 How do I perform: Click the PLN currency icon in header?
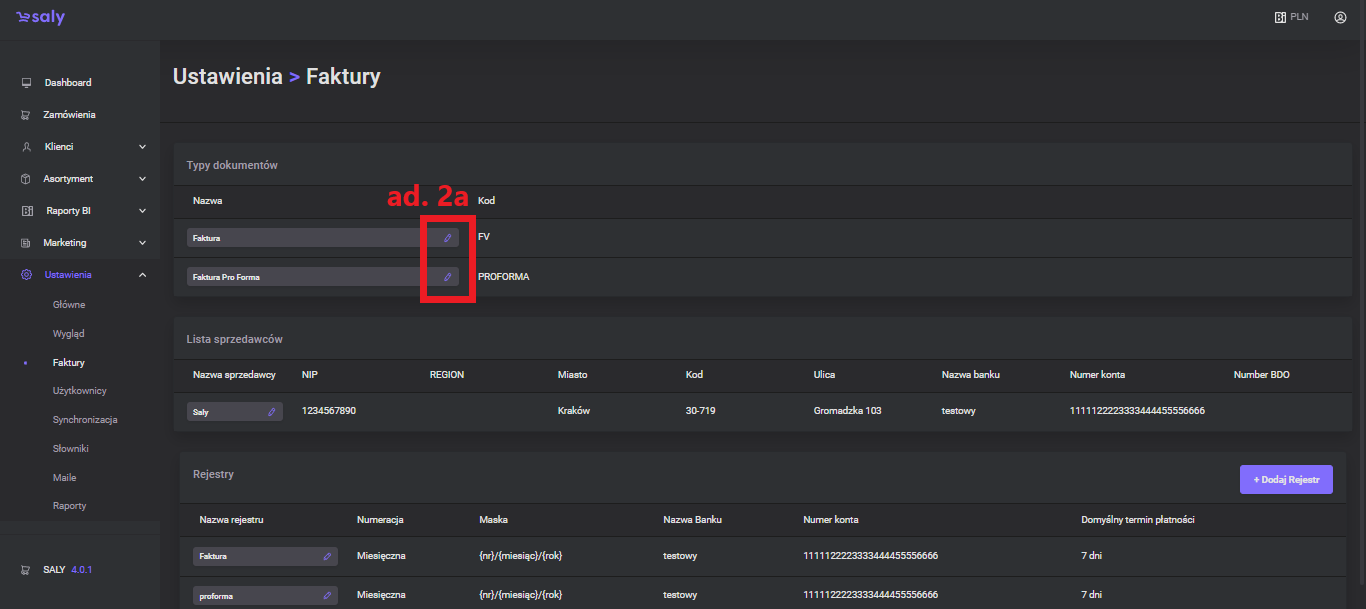point(1280,17)
